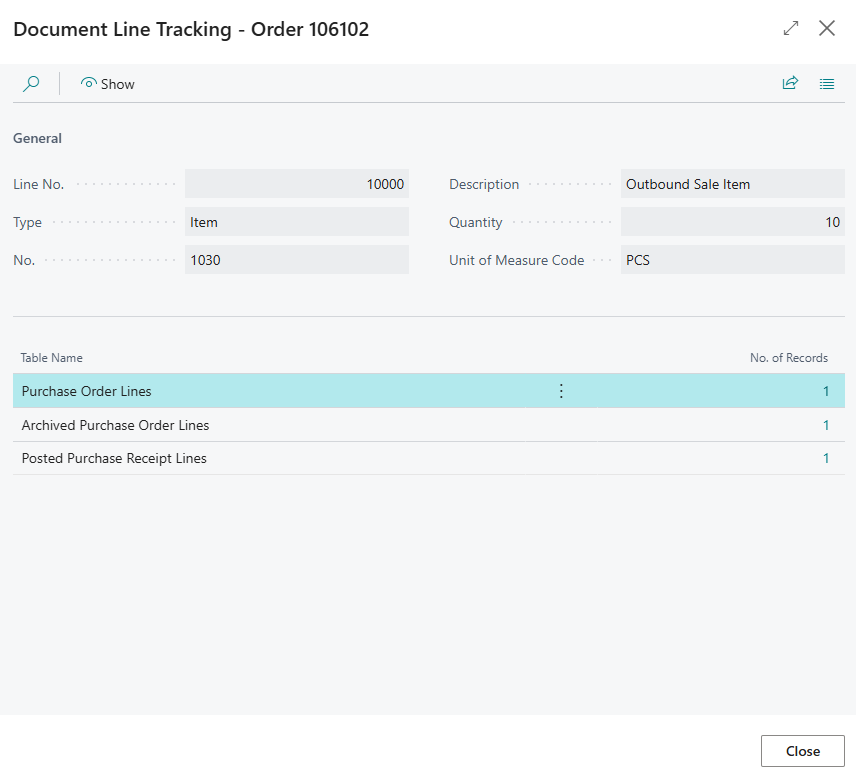856x776 pixels.
Task: Click the Show action with eye icon
Action: tap(108, 84)
